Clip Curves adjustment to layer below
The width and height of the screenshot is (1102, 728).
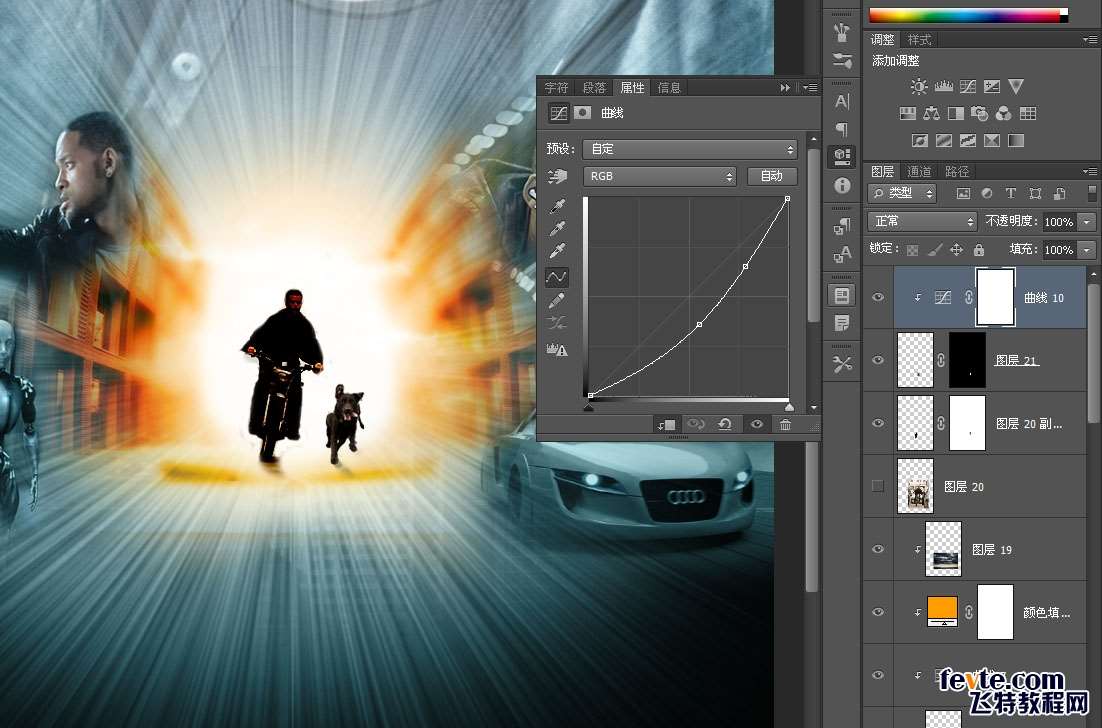[666, 424]
